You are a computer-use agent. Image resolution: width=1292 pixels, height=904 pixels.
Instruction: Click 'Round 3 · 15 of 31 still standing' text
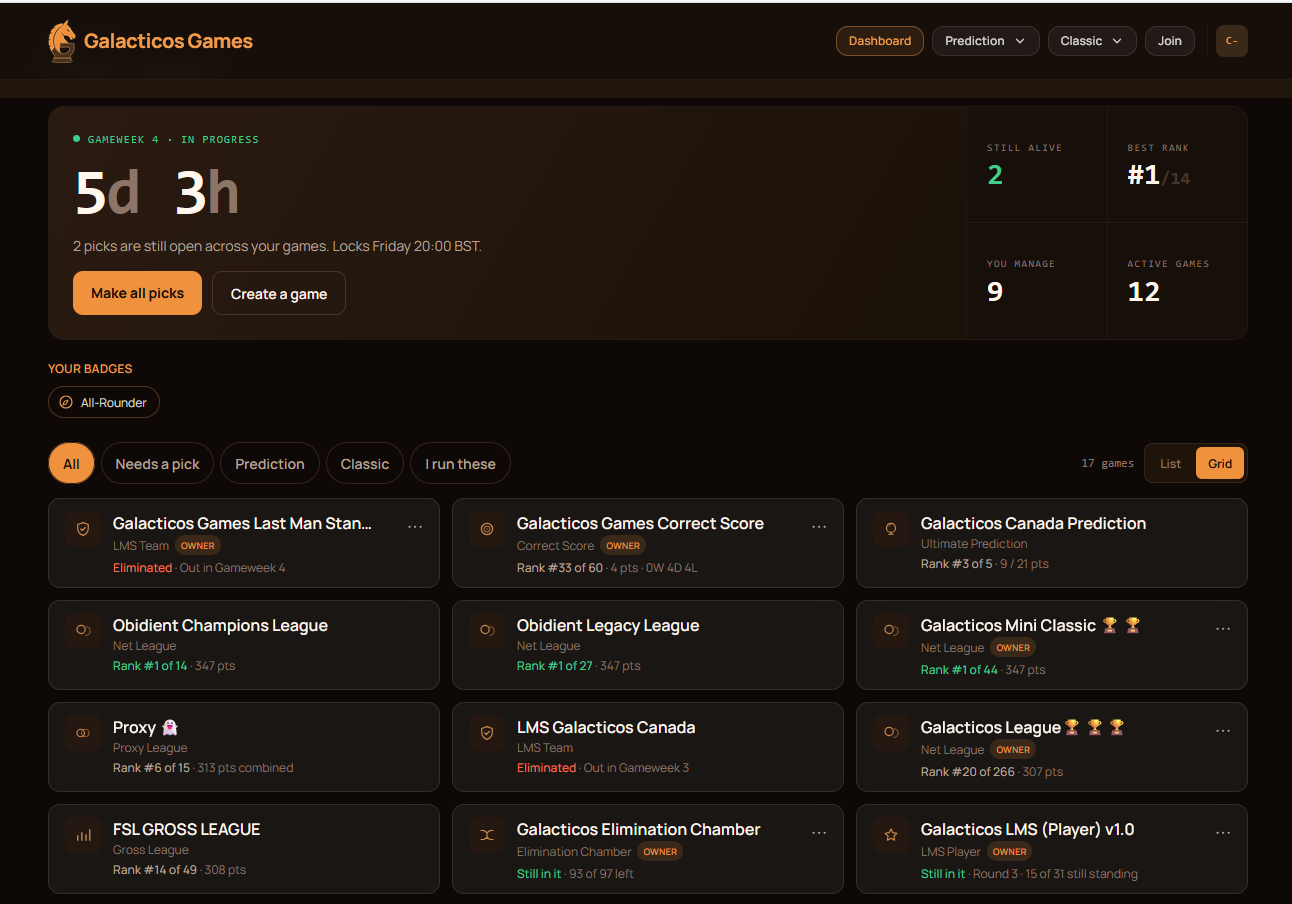click(1055, 874)
